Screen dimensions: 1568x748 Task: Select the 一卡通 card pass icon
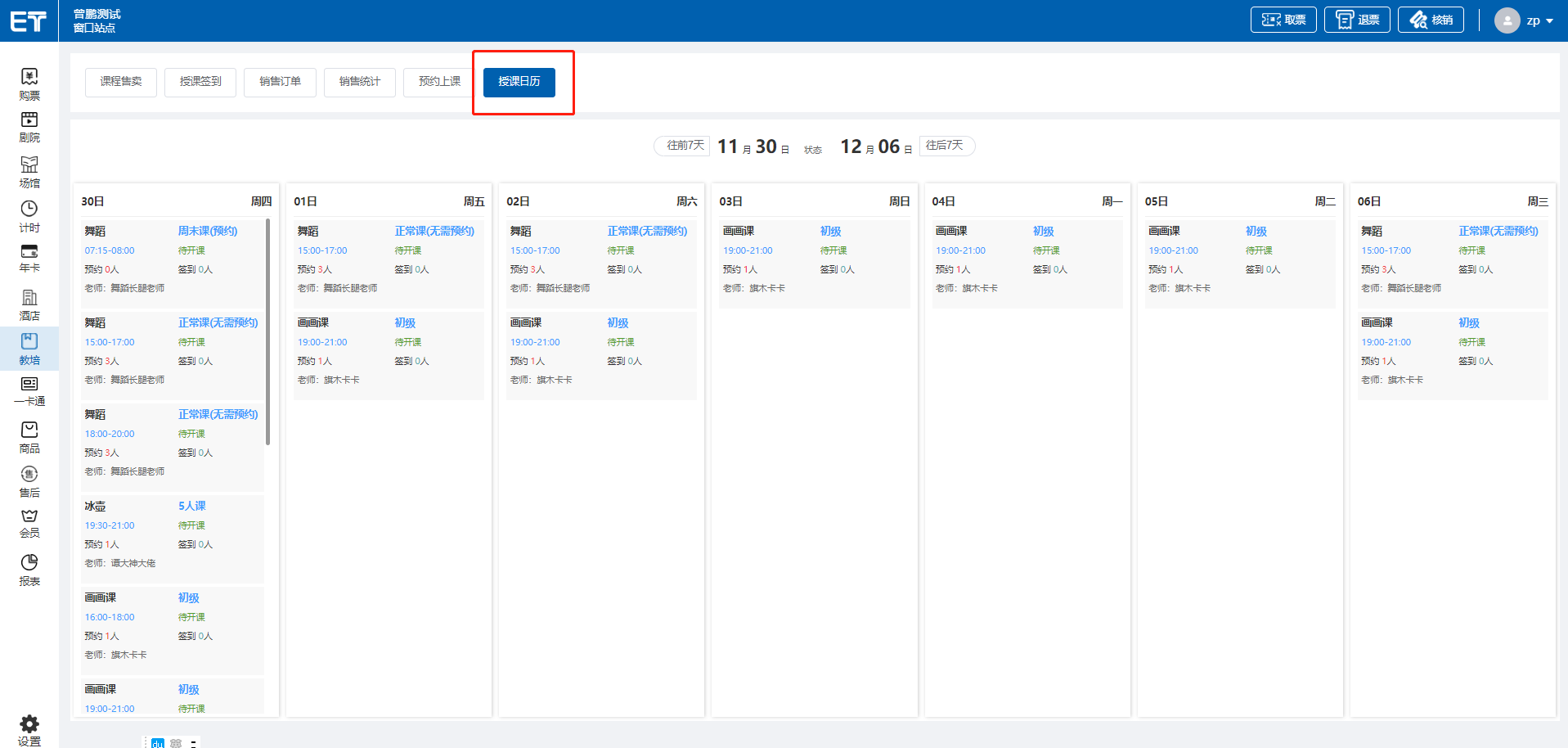click(x=29, y=385)
